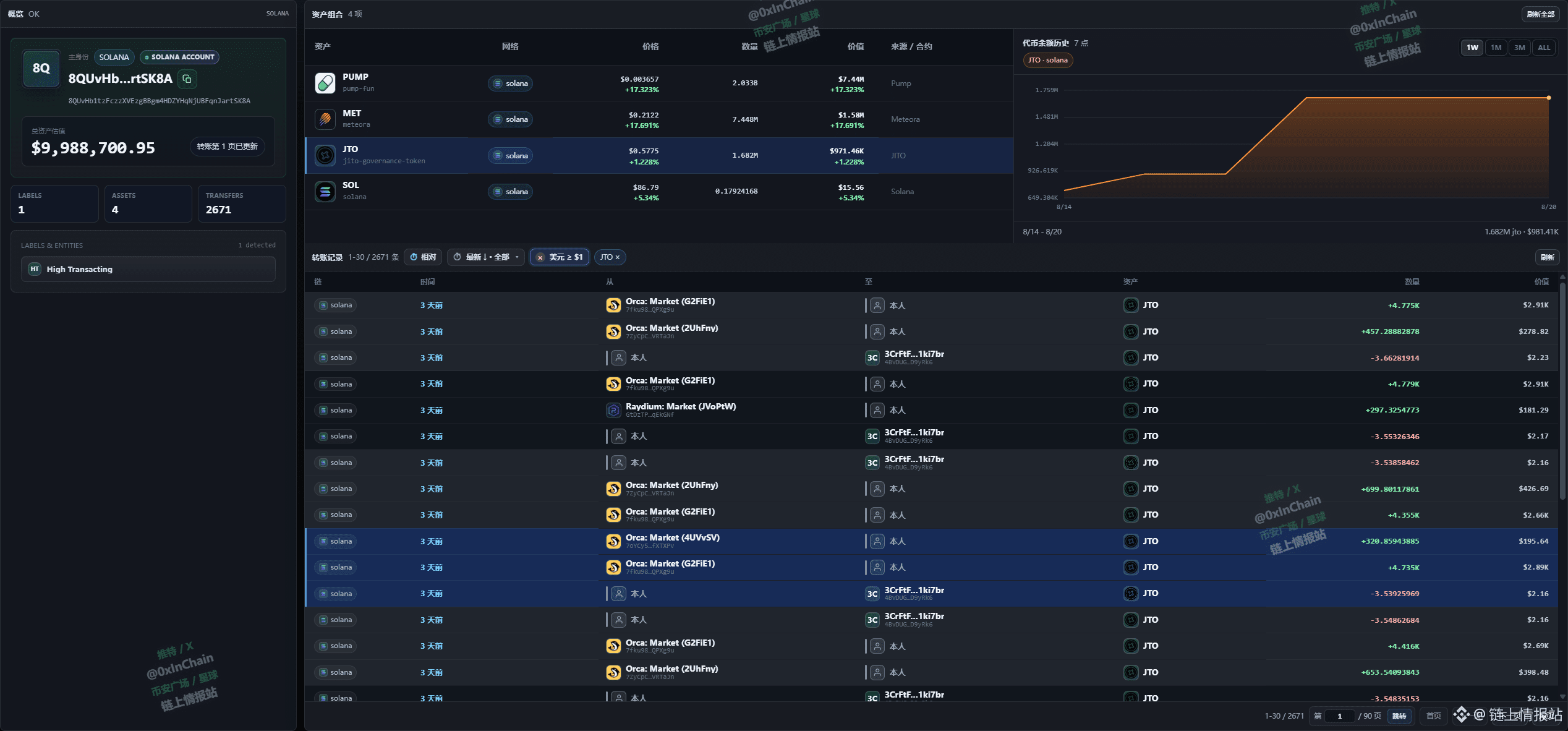Click the 3 天前 time on the +4.735K row
This screenshot has height=731, width=1568.
pos(432,567)
